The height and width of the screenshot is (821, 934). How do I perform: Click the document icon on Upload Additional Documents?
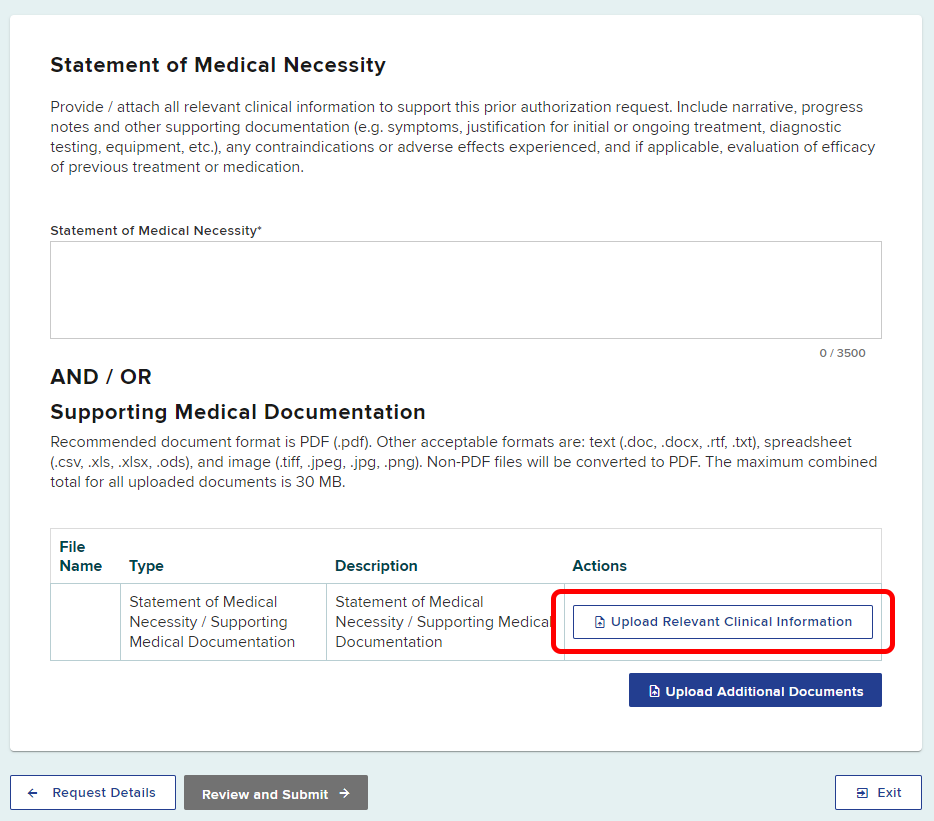click(x=654, y=691)
